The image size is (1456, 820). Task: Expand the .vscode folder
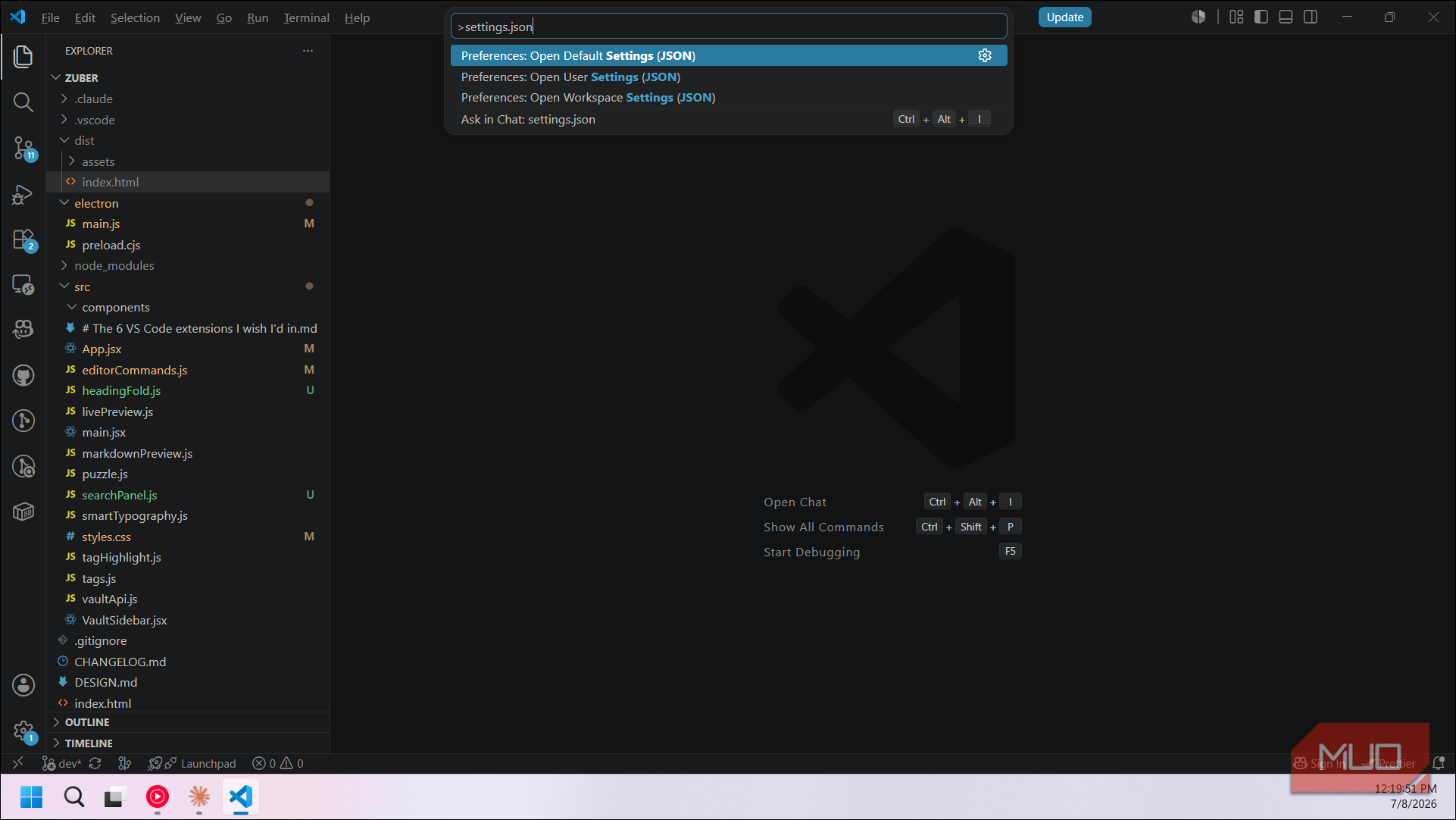pos(188,120)
